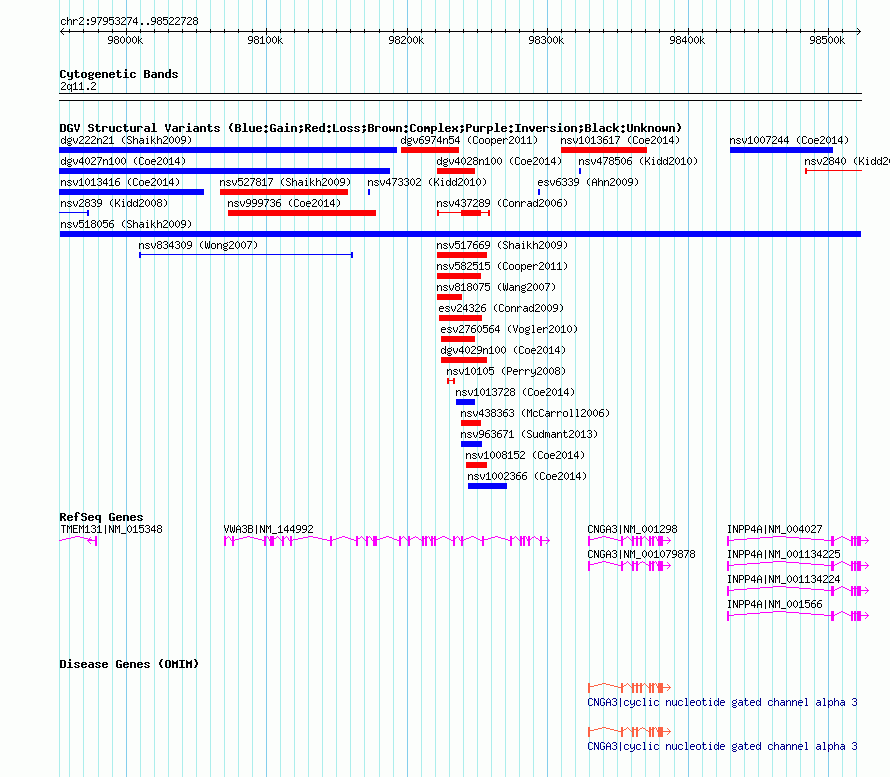This screenshot has height=777, width=890.
Task: Select the nsv999736 (Coe2014) red bar
Action: 302,213
